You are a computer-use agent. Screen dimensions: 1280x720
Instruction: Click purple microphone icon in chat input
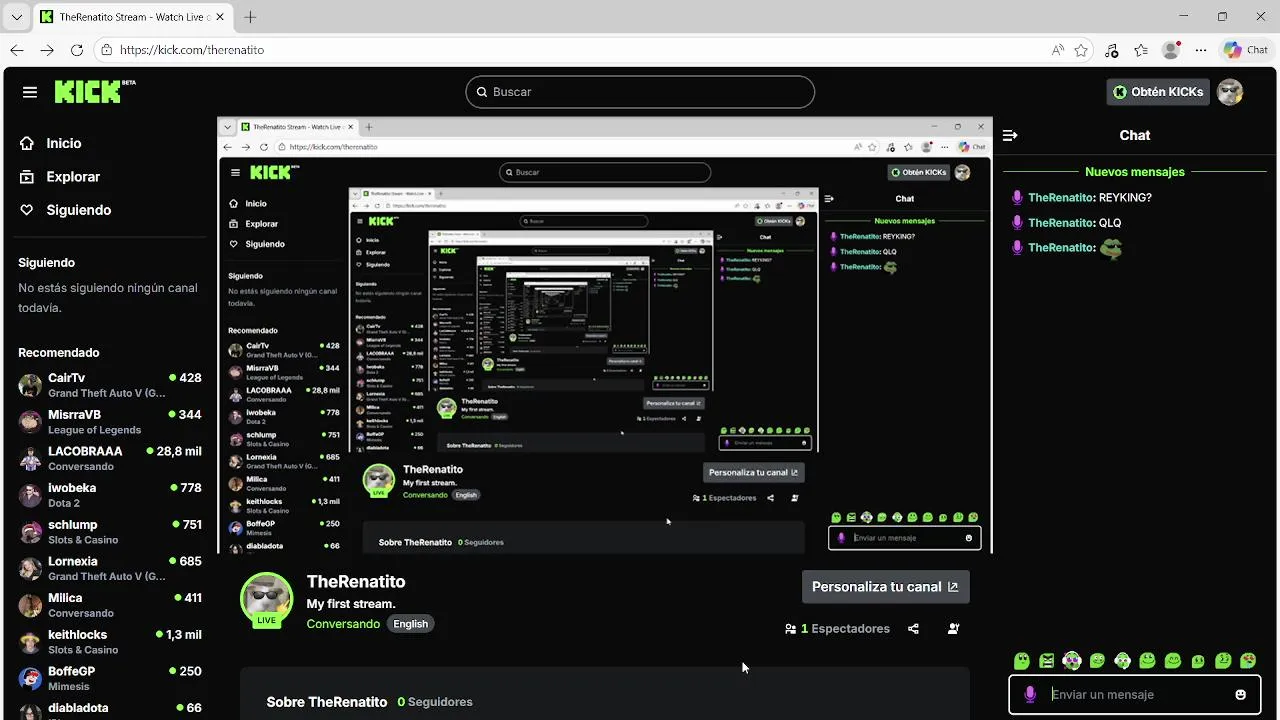1030,695
